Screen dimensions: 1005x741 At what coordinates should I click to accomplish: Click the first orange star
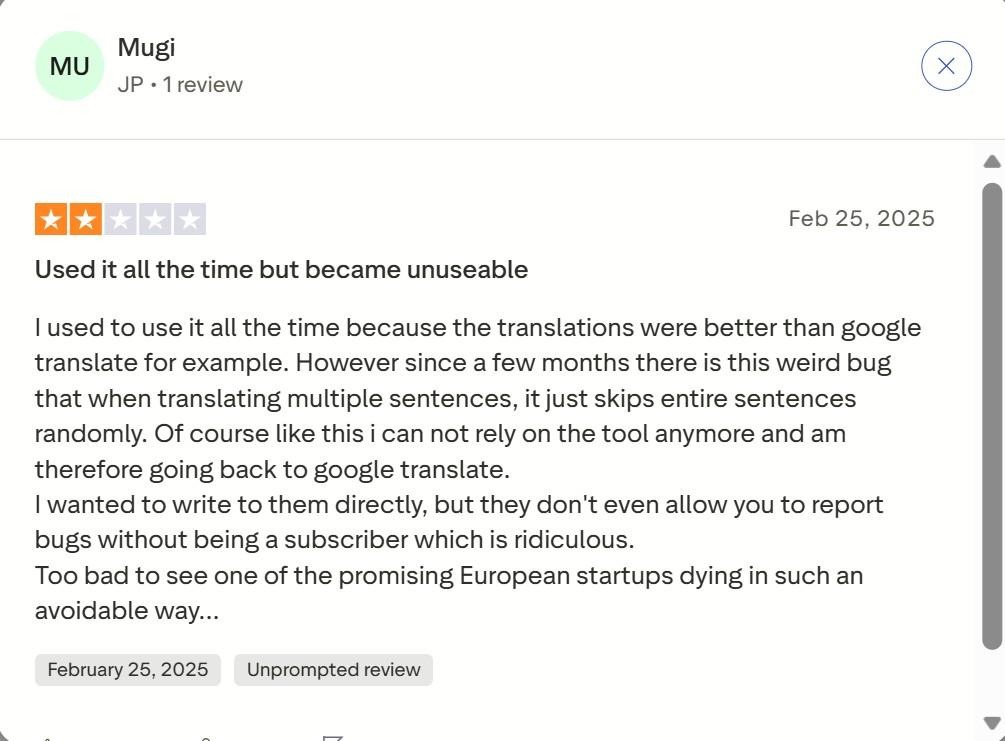tap(51, 217)
